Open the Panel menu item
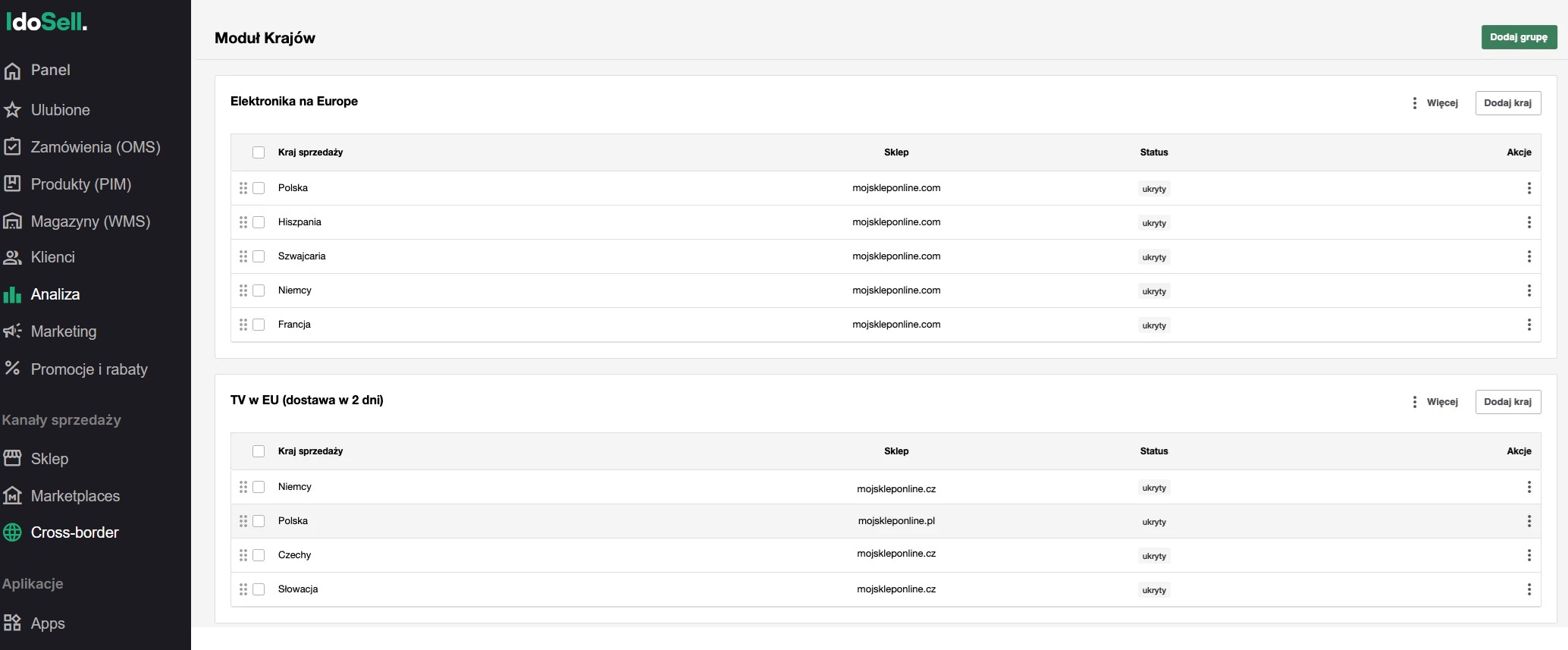The width and height of the screenshot is (1568, 650). tap(51, 70)
